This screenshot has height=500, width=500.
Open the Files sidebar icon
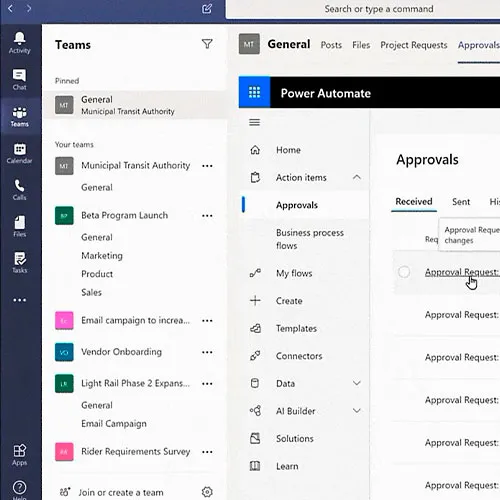click(x=20, y=227)
